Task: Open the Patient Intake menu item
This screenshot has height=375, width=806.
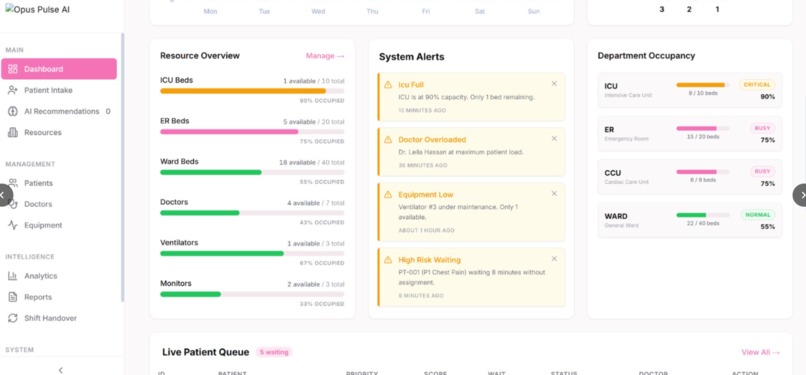Action: click(59, 90)
